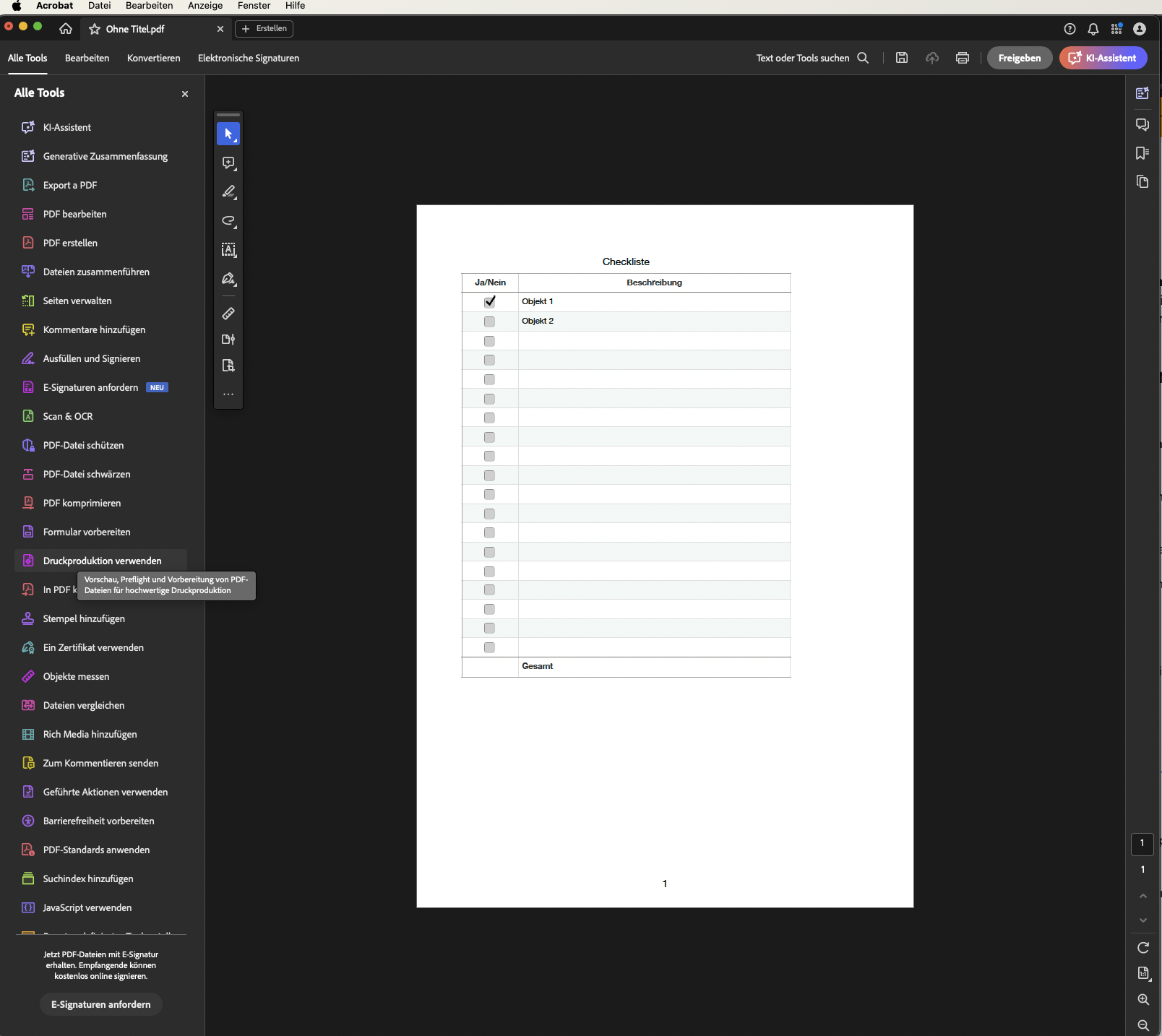Open the apps grid icon
This screenshot has height=1036, width=1162.
click(x=1116, y=29)
